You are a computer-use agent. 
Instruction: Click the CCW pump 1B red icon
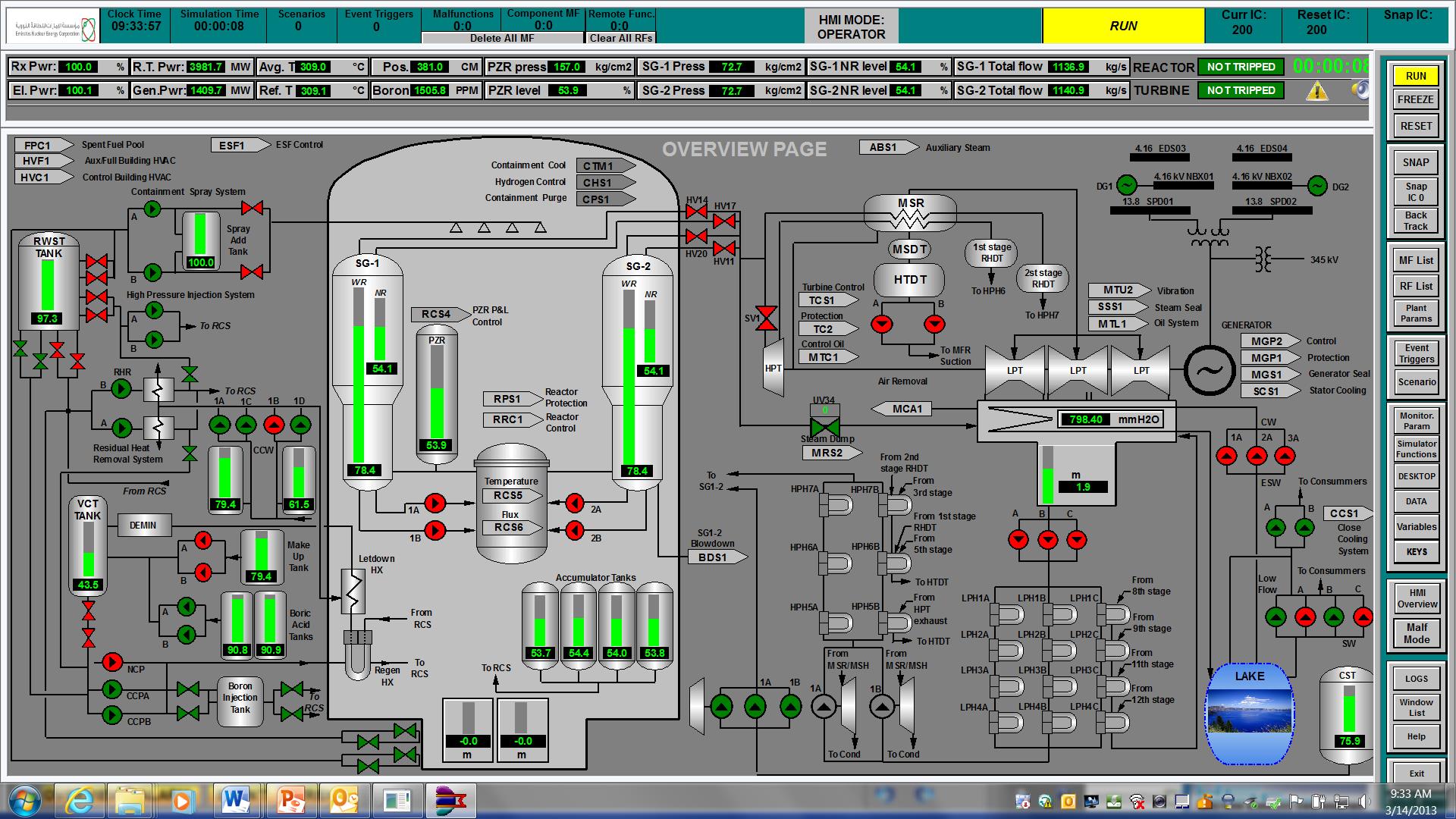click(x=274, y=424)
